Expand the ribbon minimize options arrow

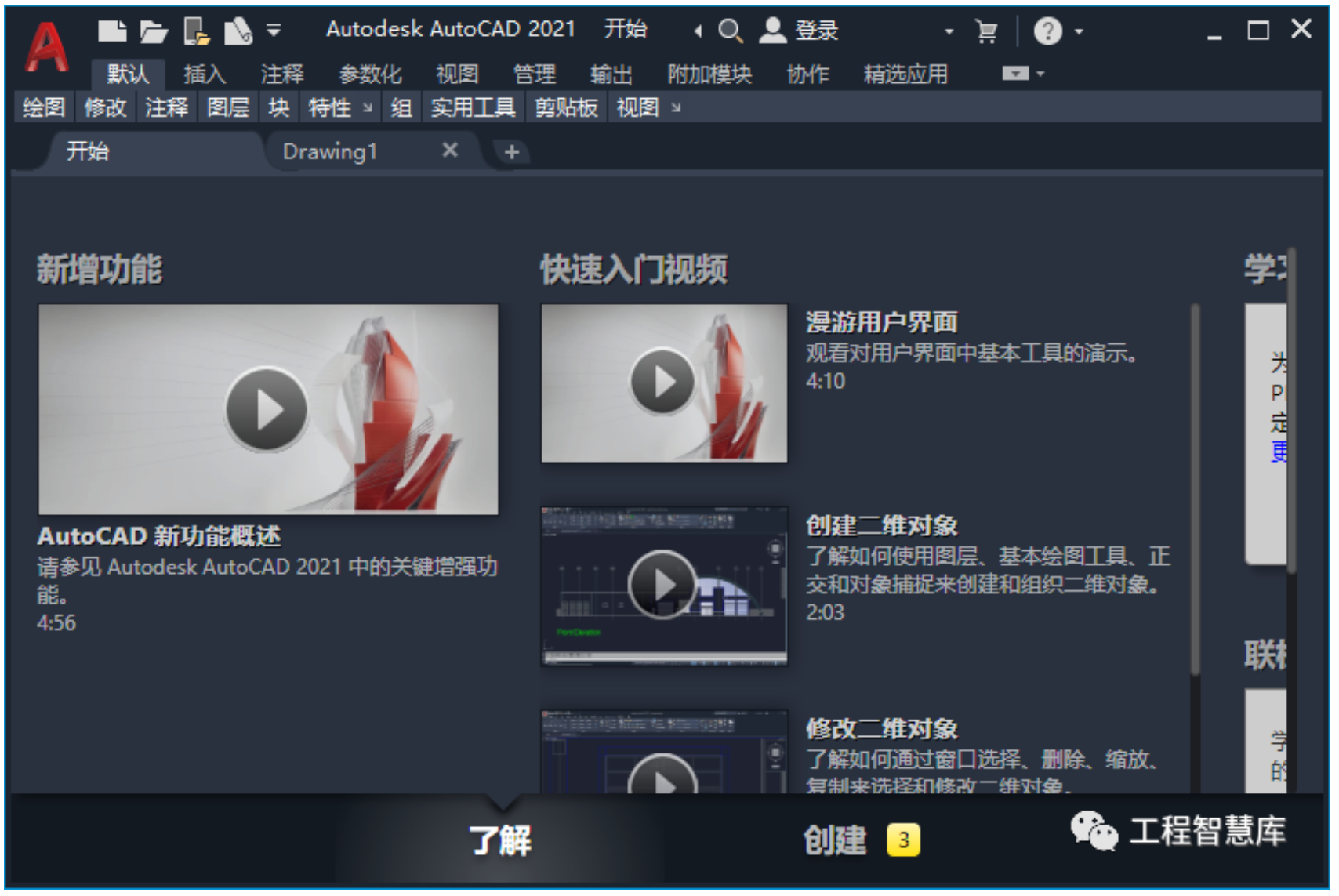1040,74
